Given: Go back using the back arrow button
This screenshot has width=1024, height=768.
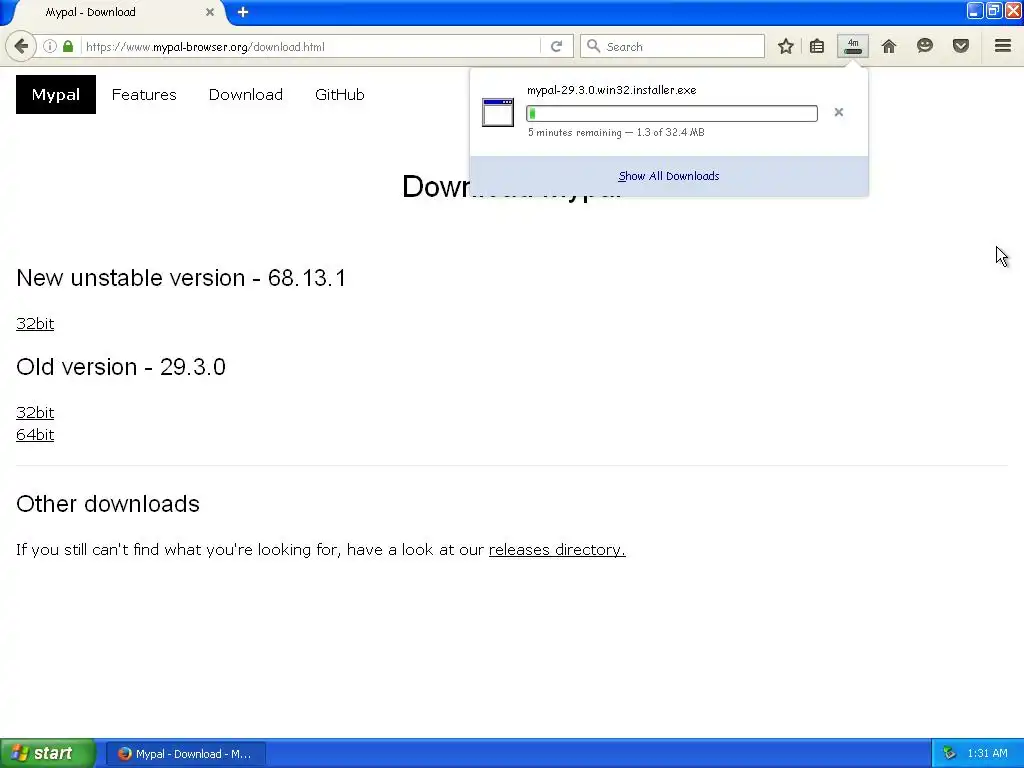Looking at the screenshot, I should (x=21, y=46).
